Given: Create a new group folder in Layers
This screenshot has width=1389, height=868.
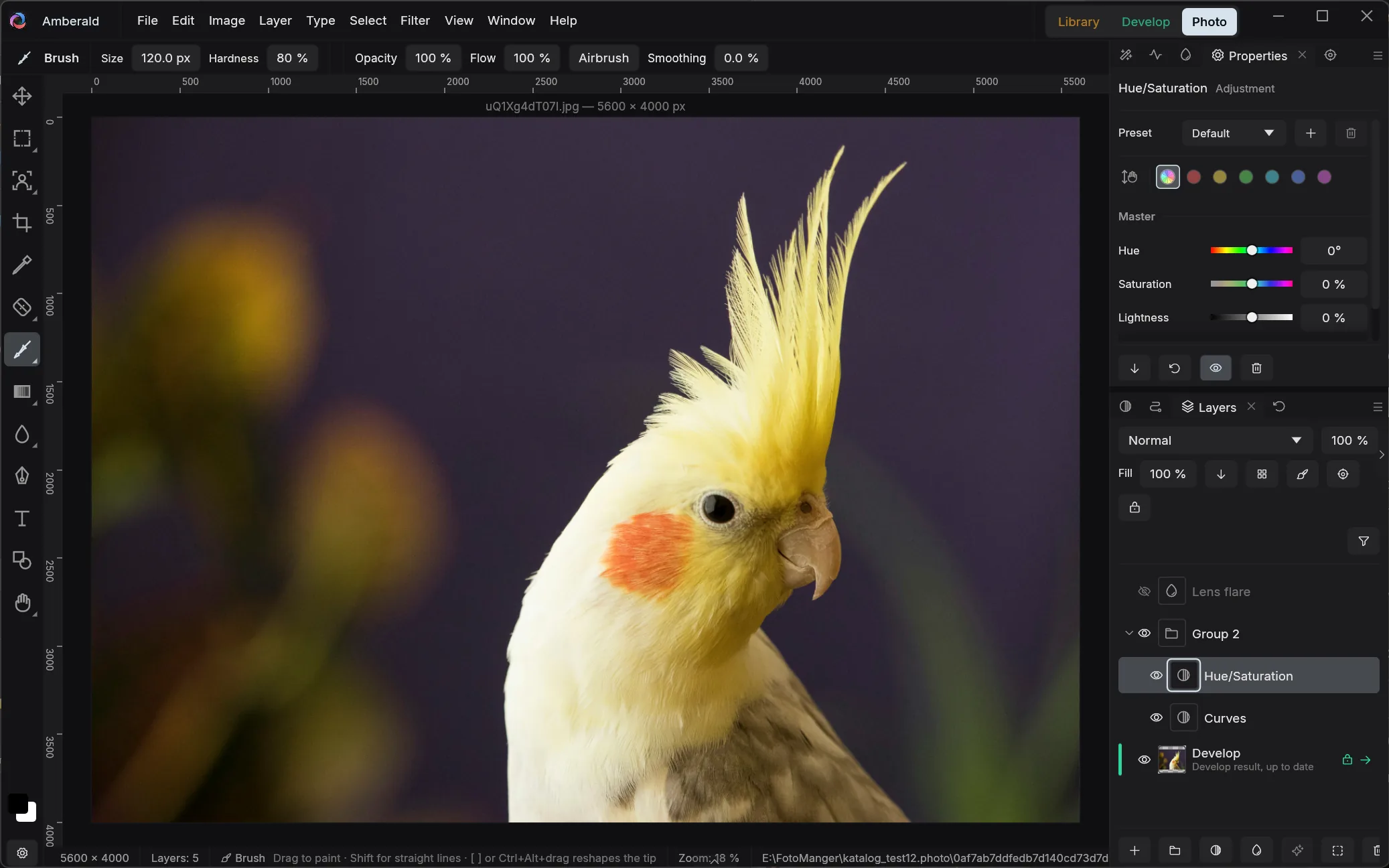Looking at the screenshot, I should click(x=1175, y=851).
